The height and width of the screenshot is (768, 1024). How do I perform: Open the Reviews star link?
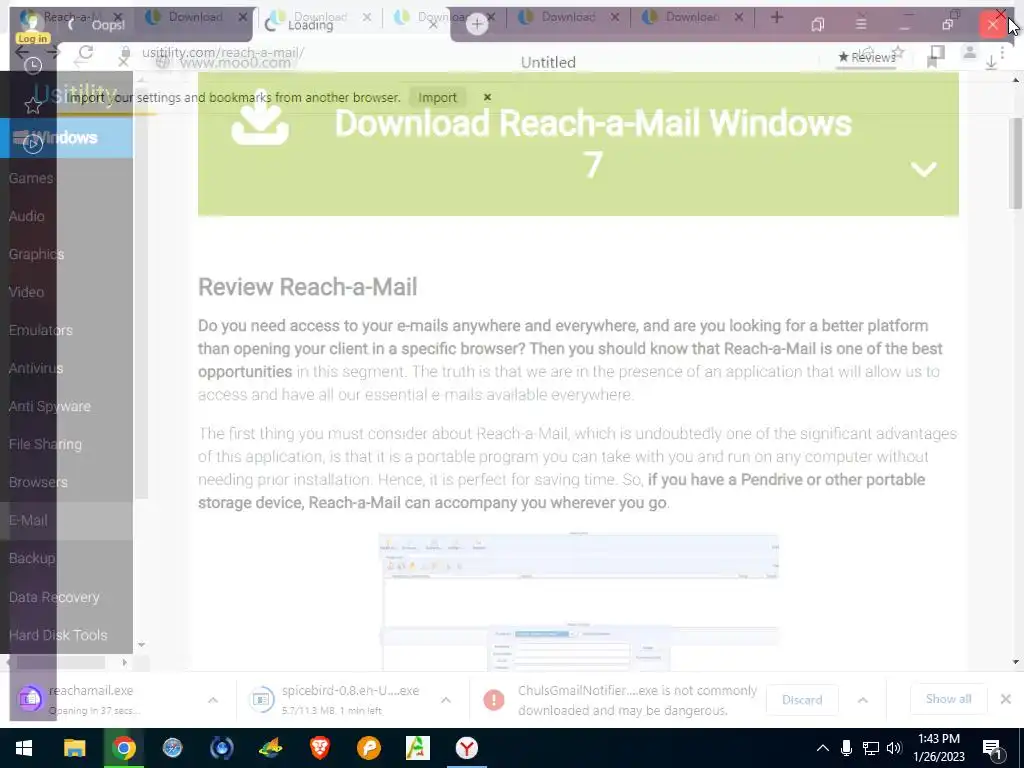click(867, 57)
